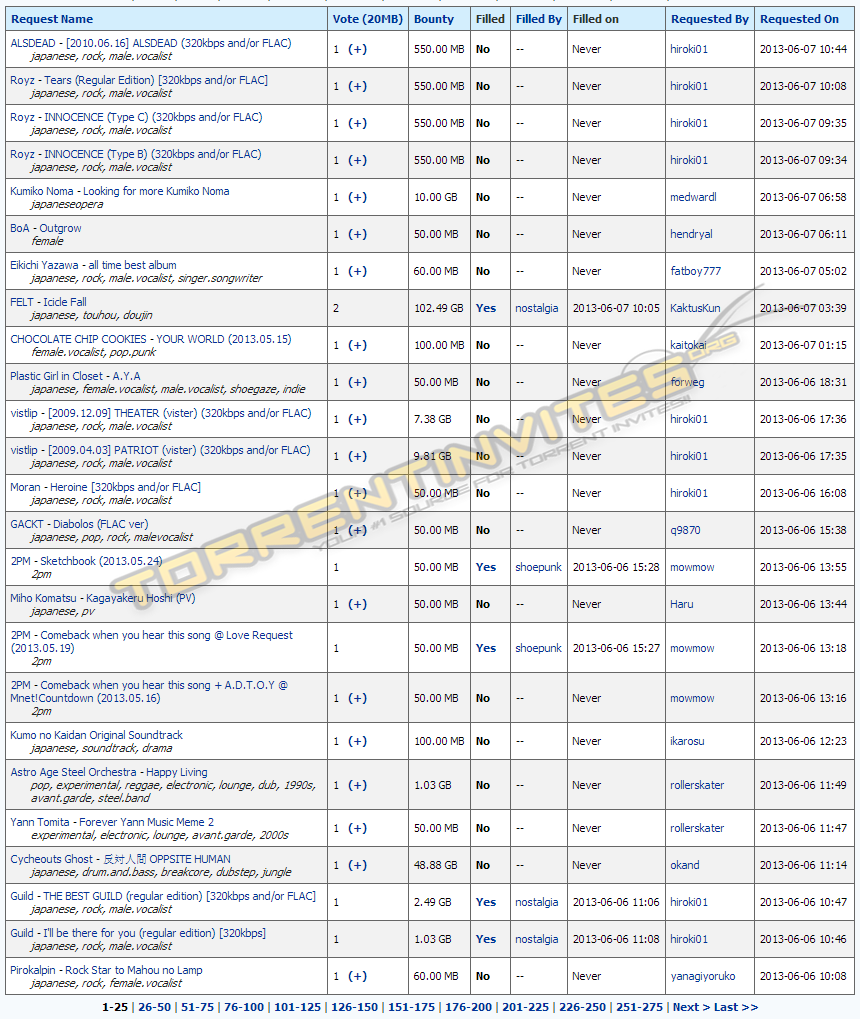Open ikarosu's user profile
The width and height of the screenshot is (860, 1019).
(x=687, y=742)
